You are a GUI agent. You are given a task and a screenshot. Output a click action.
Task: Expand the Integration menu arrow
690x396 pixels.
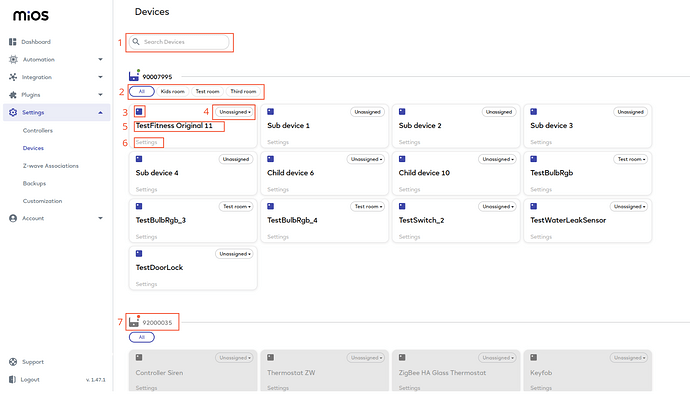point(100,77)
